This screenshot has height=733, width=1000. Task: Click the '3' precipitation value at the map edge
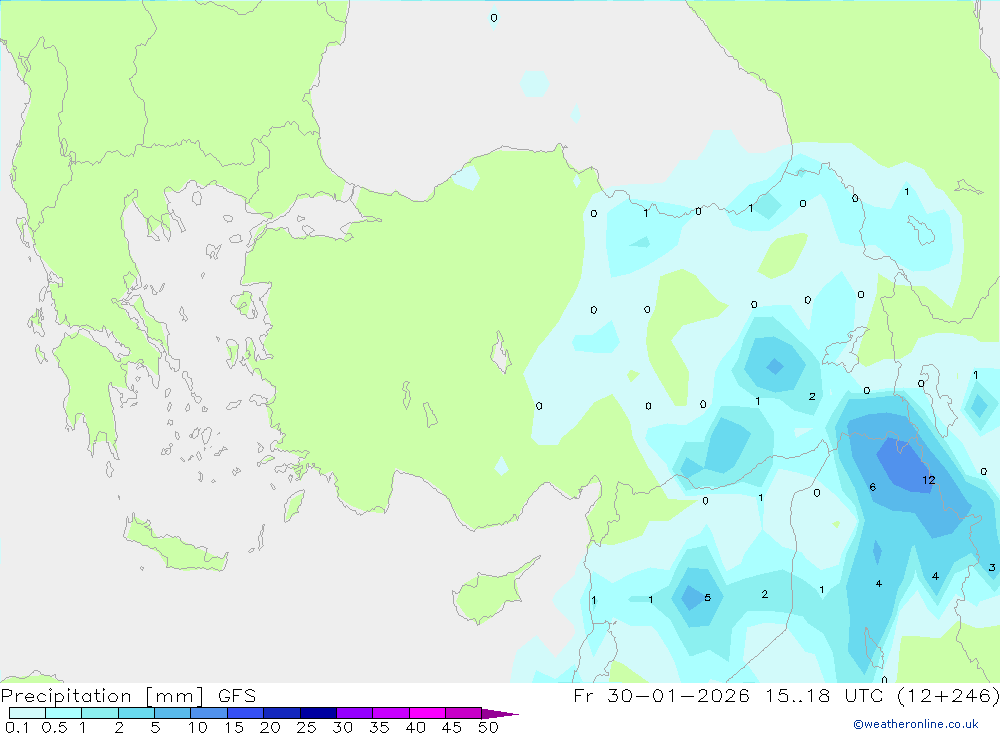992,567
